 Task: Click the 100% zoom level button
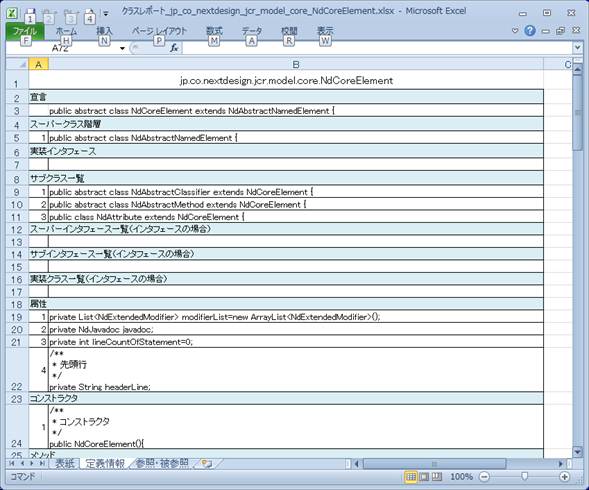click(x=461, y=477)
